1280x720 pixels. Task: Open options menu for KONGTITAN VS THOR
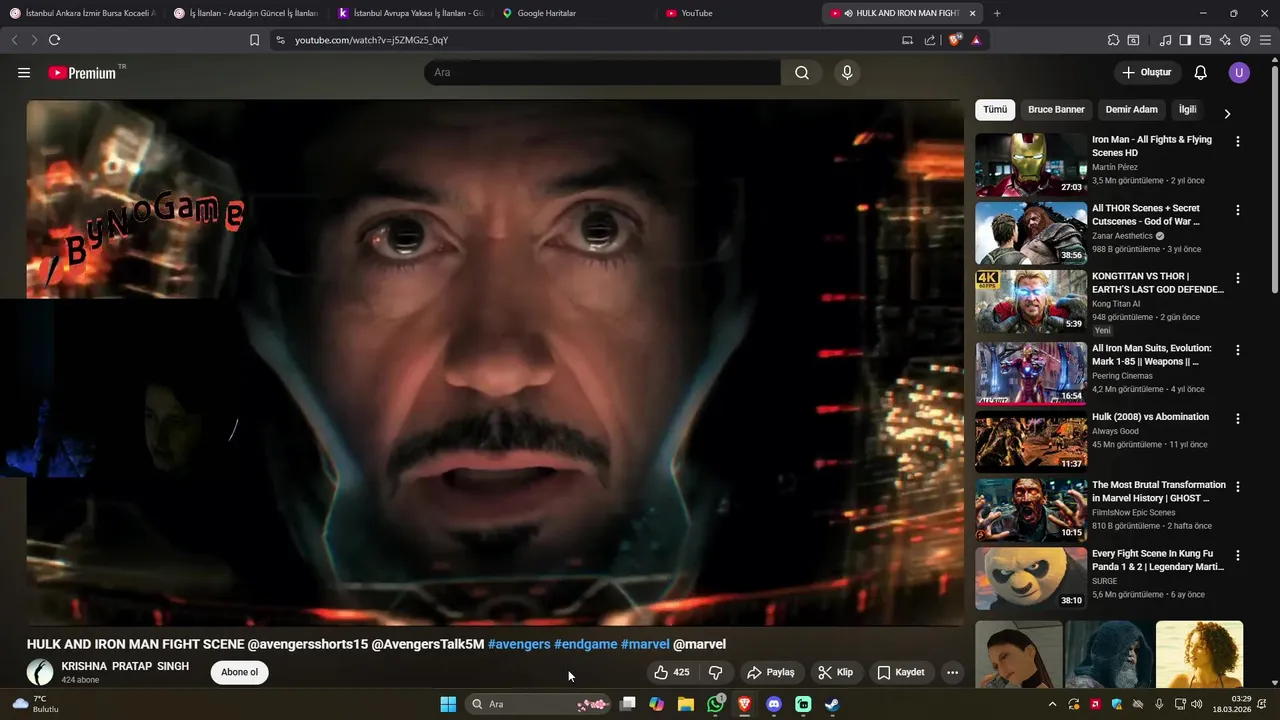[x=1238, y=278]
